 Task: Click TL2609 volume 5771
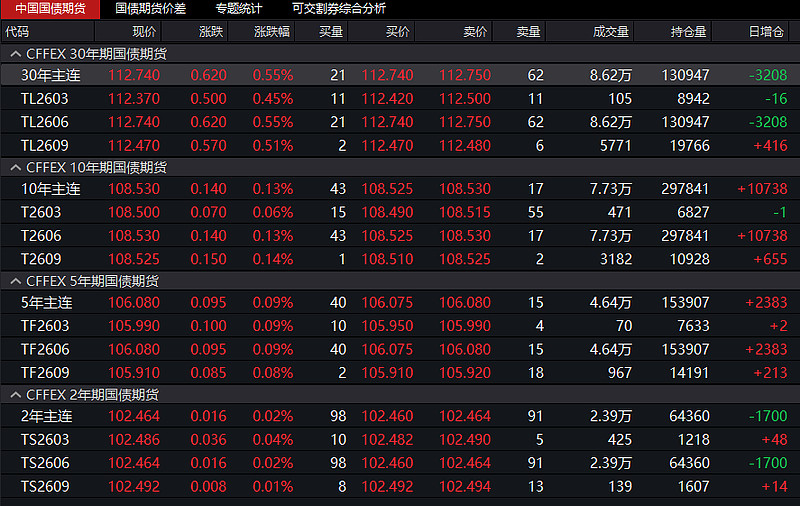pos(615,145)
